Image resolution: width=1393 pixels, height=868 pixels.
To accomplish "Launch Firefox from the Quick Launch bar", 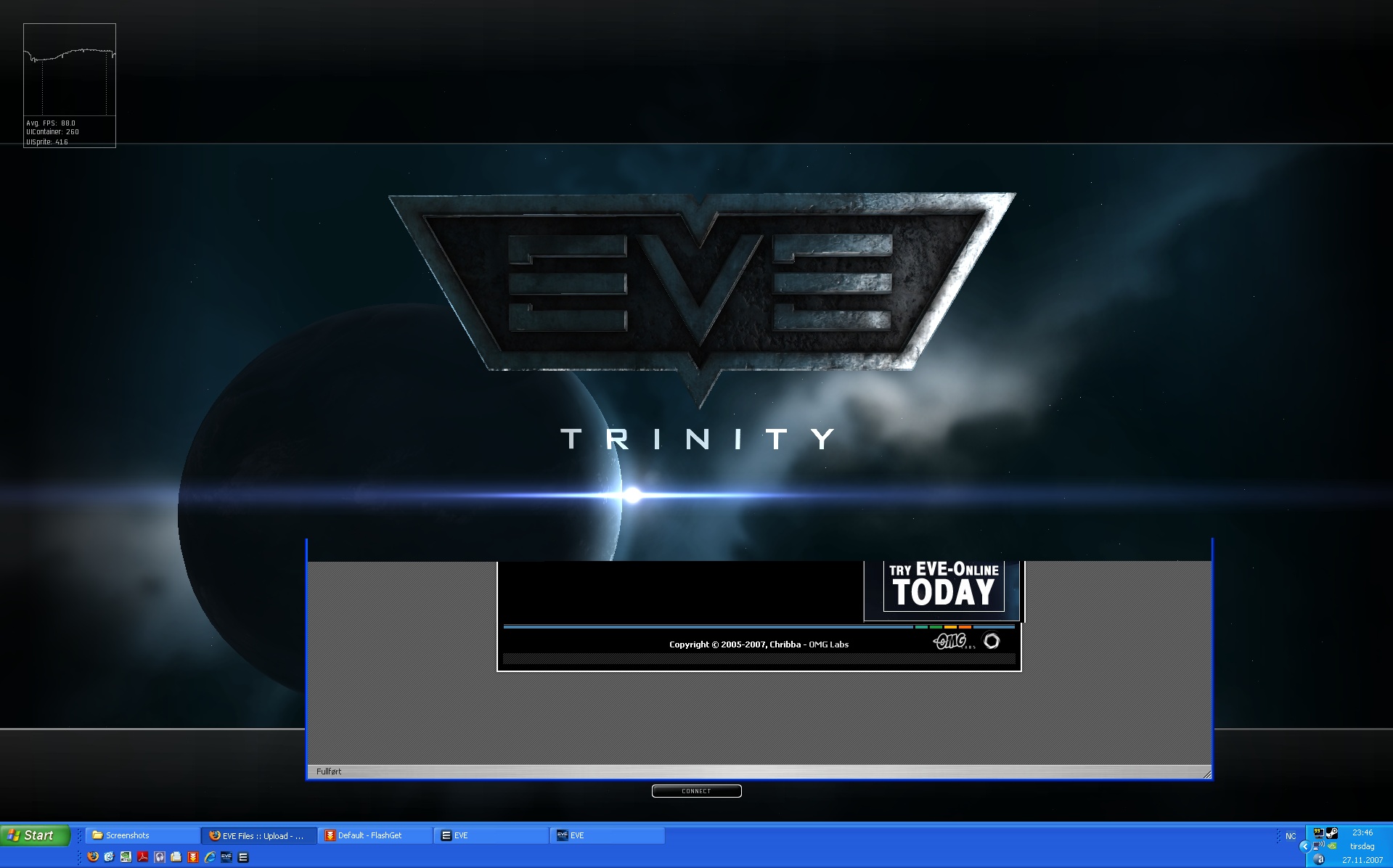I will click(93, 857).
